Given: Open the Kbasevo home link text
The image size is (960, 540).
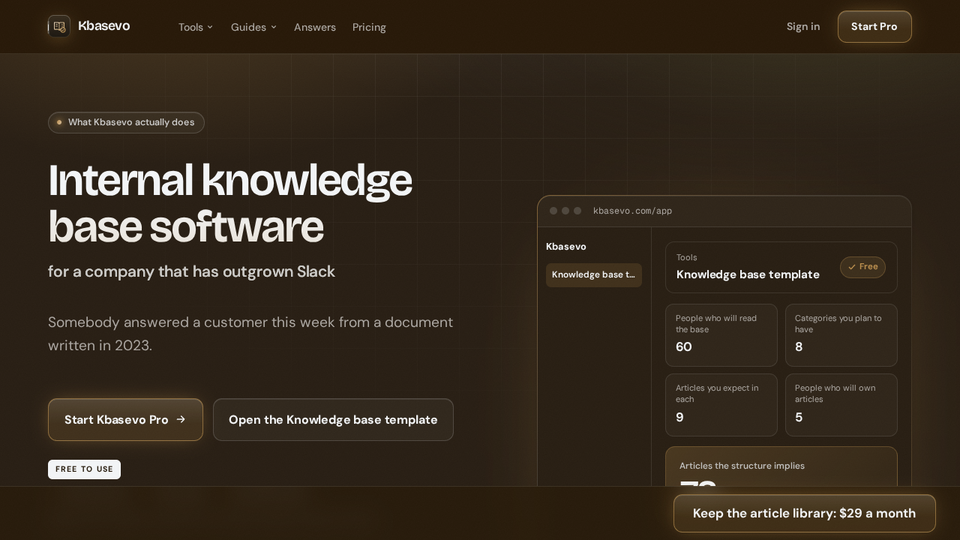Looking at the screenshot, I should click(103, 26).
